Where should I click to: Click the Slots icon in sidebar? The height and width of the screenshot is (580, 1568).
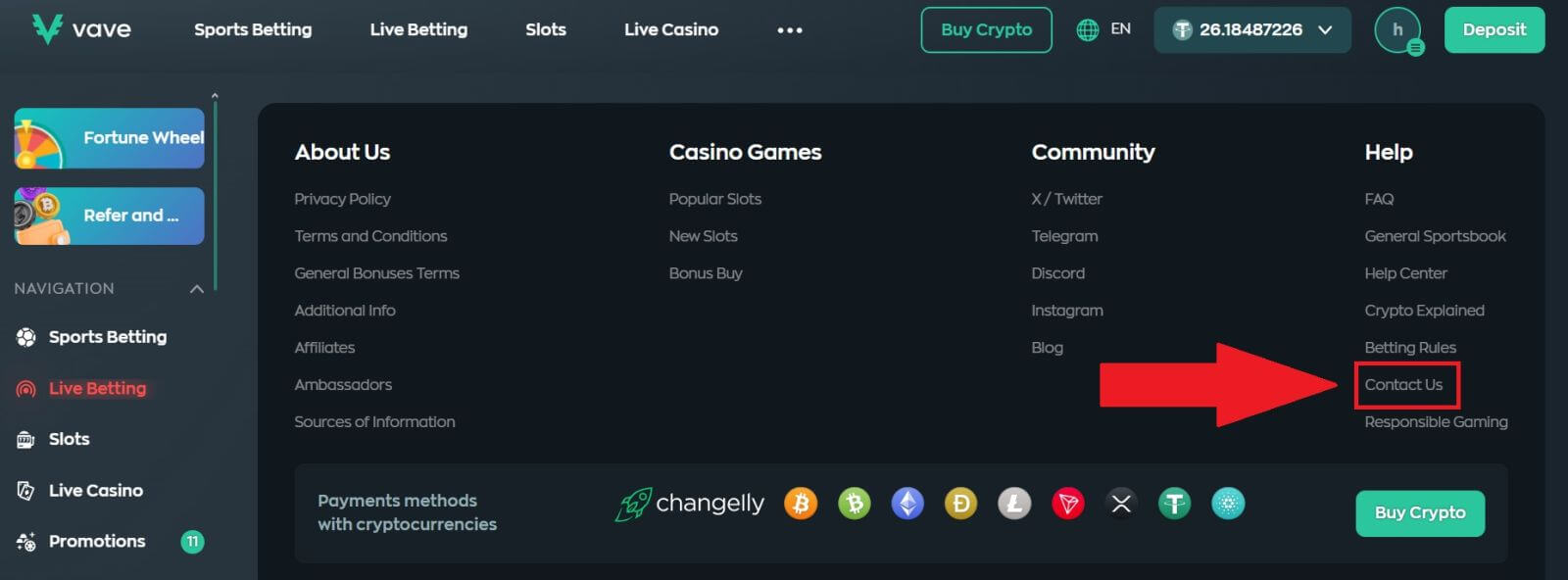[26, 440]
